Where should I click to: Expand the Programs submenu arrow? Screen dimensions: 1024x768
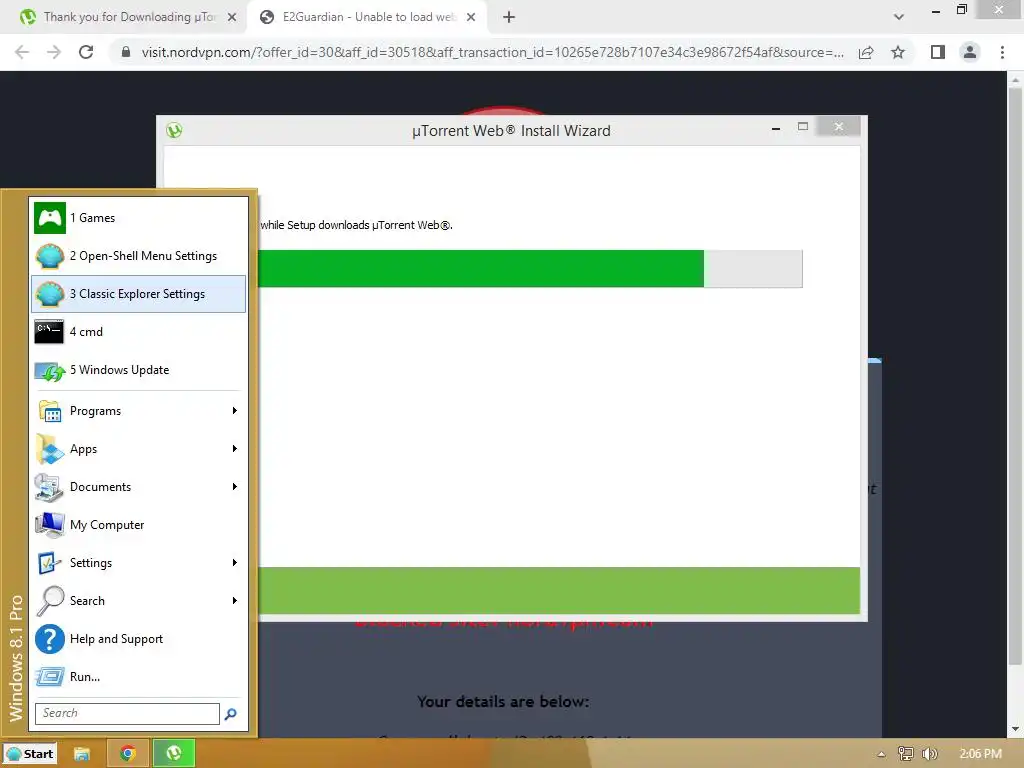(x=234, y=411)
